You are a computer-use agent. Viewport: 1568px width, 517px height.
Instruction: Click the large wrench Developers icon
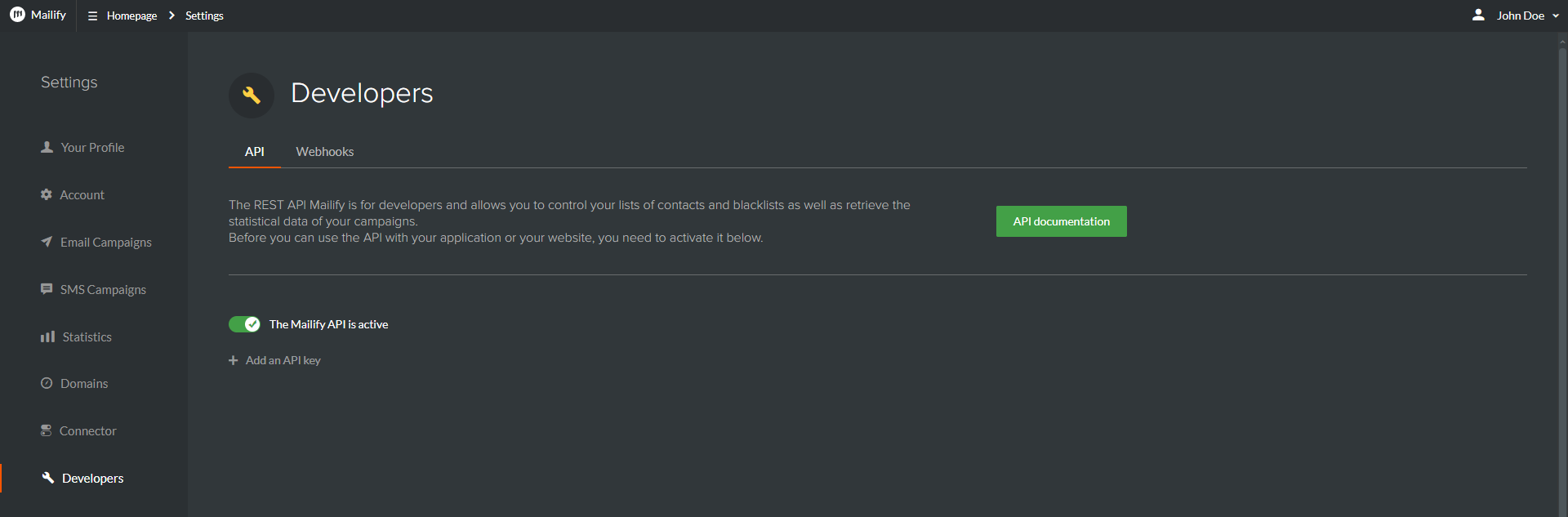(252, 95)
